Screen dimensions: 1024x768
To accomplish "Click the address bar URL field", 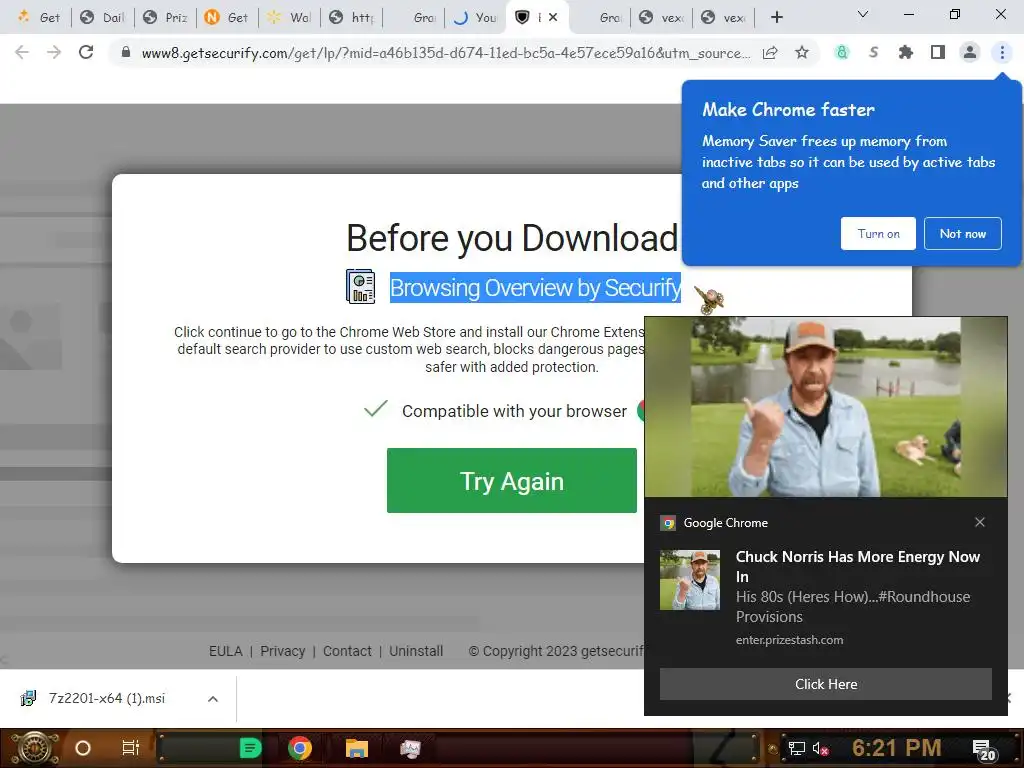I will [445, 53].
